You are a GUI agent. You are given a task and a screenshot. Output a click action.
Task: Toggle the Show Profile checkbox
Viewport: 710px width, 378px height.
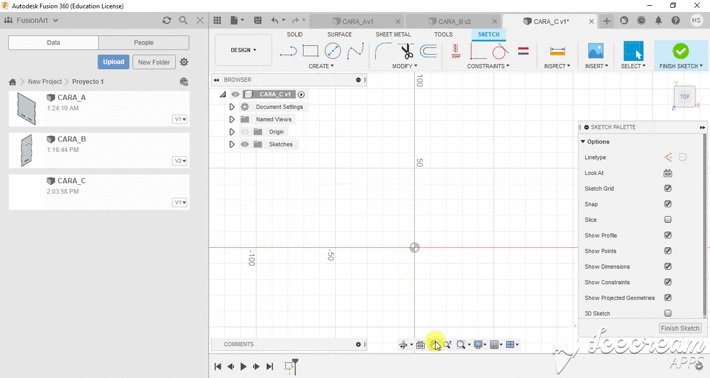pyautogui.click(x=667, y=235)
